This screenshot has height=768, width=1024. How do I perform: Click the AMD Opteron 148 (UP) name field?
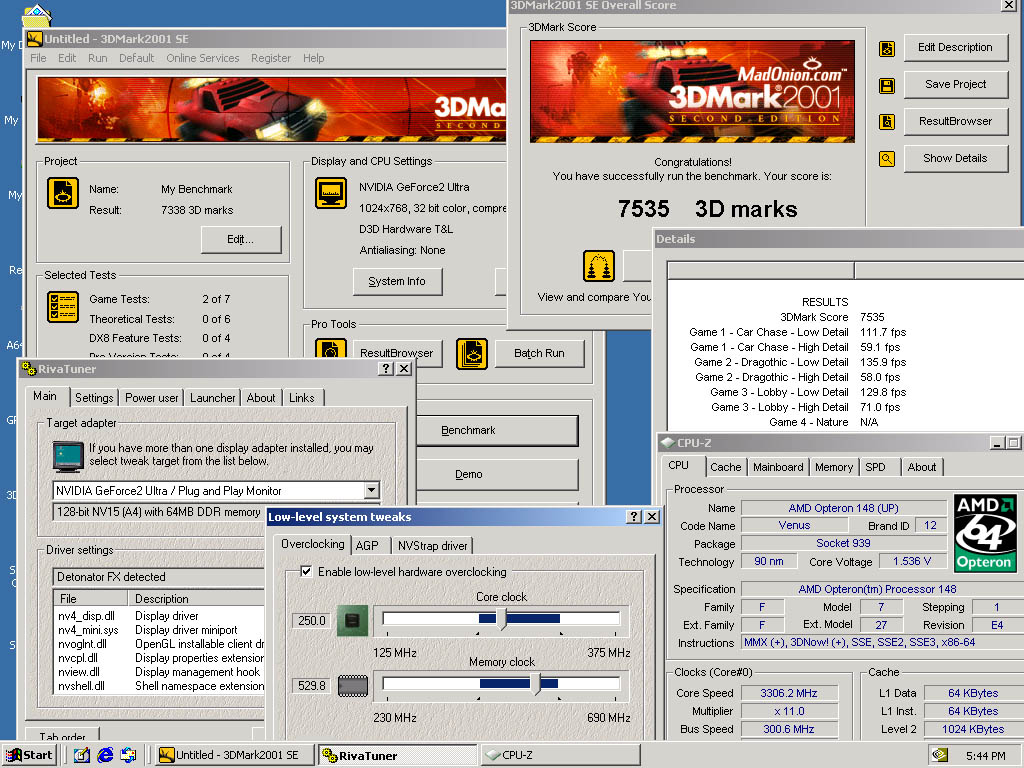pyautogui.click(x=844, y=507)
